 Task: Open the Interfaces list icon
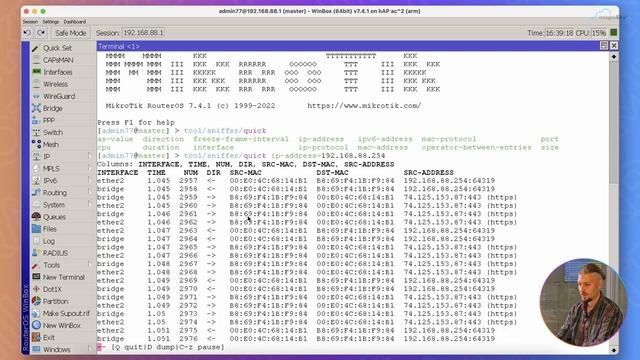coord(36,72)
